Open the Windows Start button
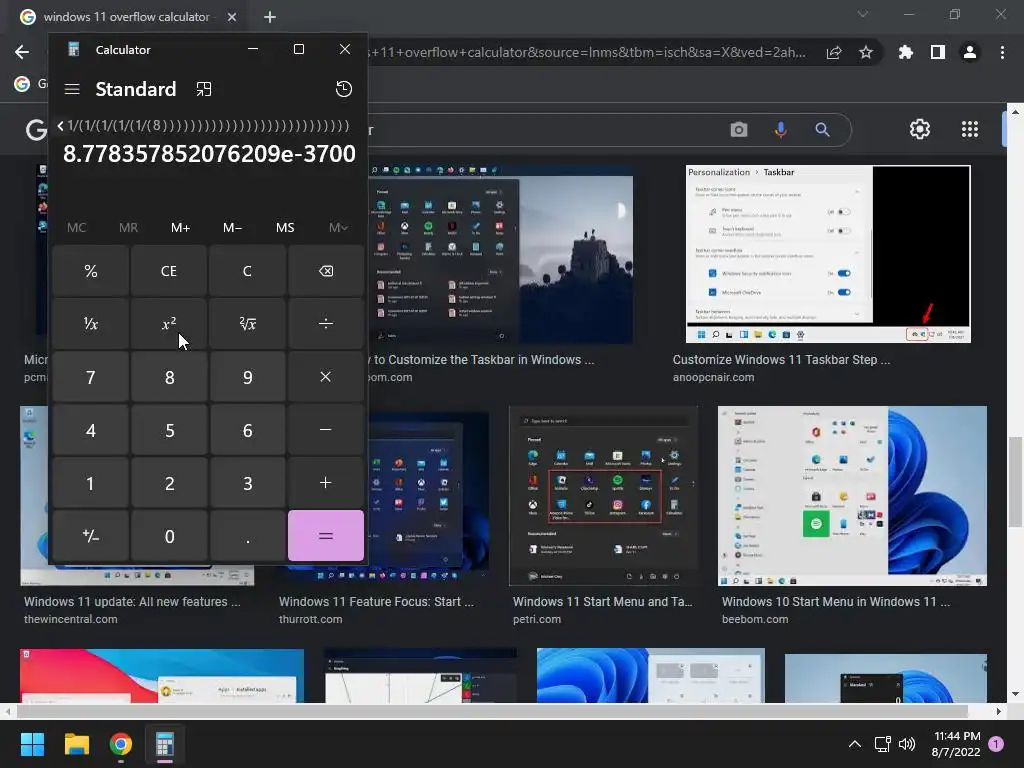This screenshot has height=768, width=1024. pyautogui.click(x=32, y=744)
